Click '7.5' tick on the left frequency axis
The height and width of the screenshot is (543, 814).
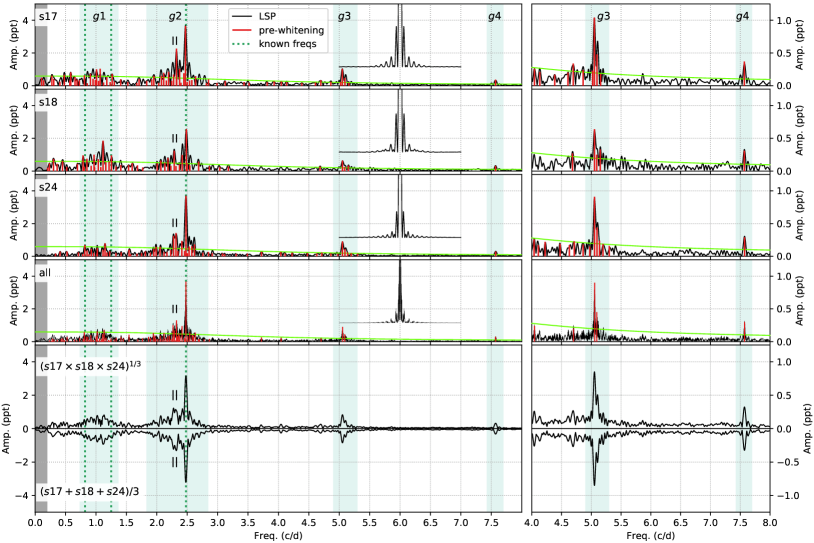click(492, 521)
